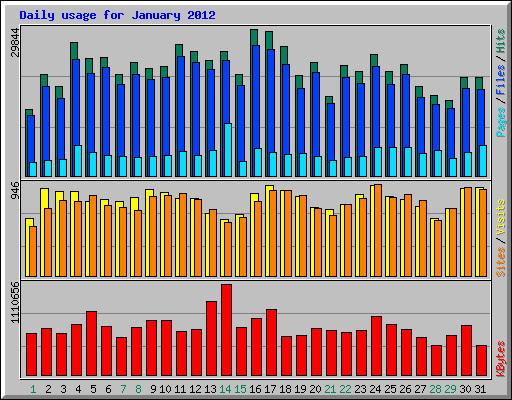Click day label 4
Image resolution: width=512 pixels, height=400 pixels.
coord(78,389)
